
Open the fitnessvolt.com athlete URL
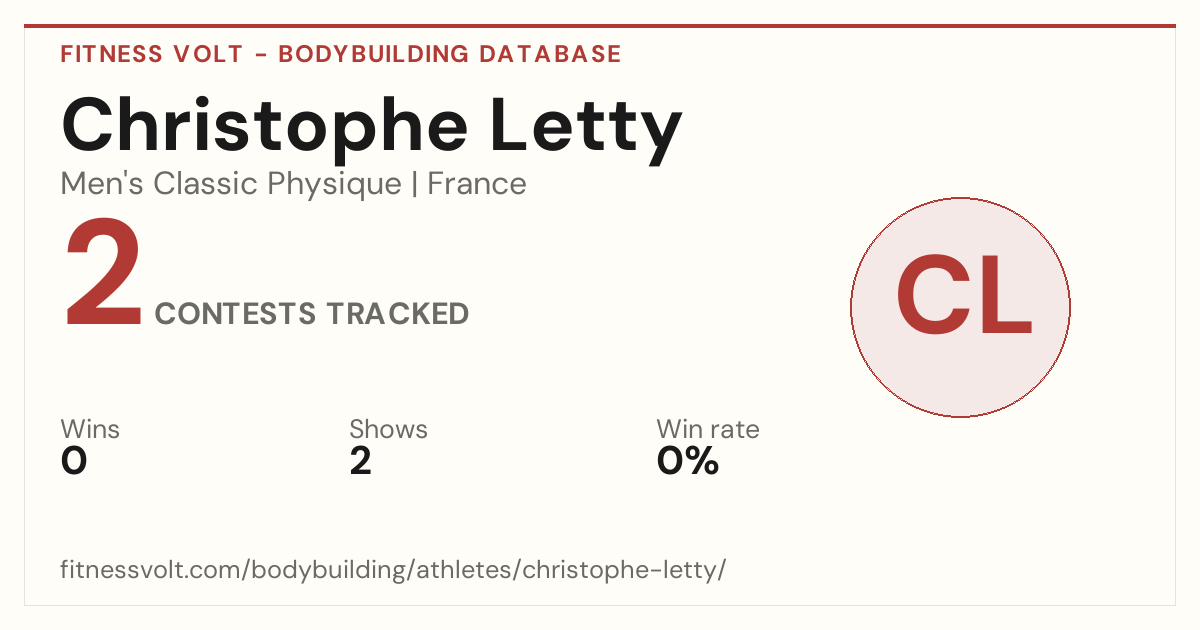click(393, 570)
